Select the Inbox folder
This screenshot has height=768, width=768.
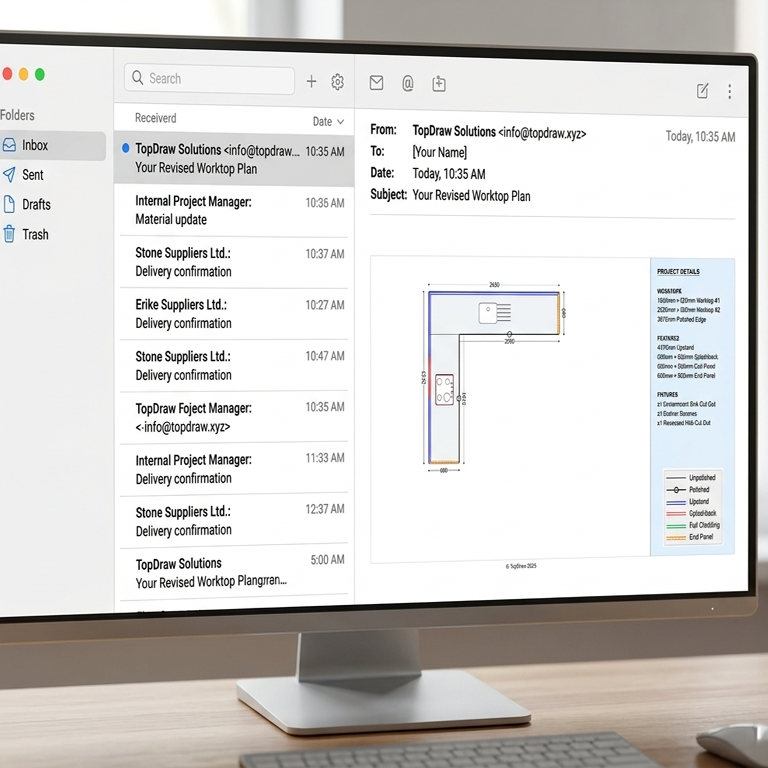point(53,145)
